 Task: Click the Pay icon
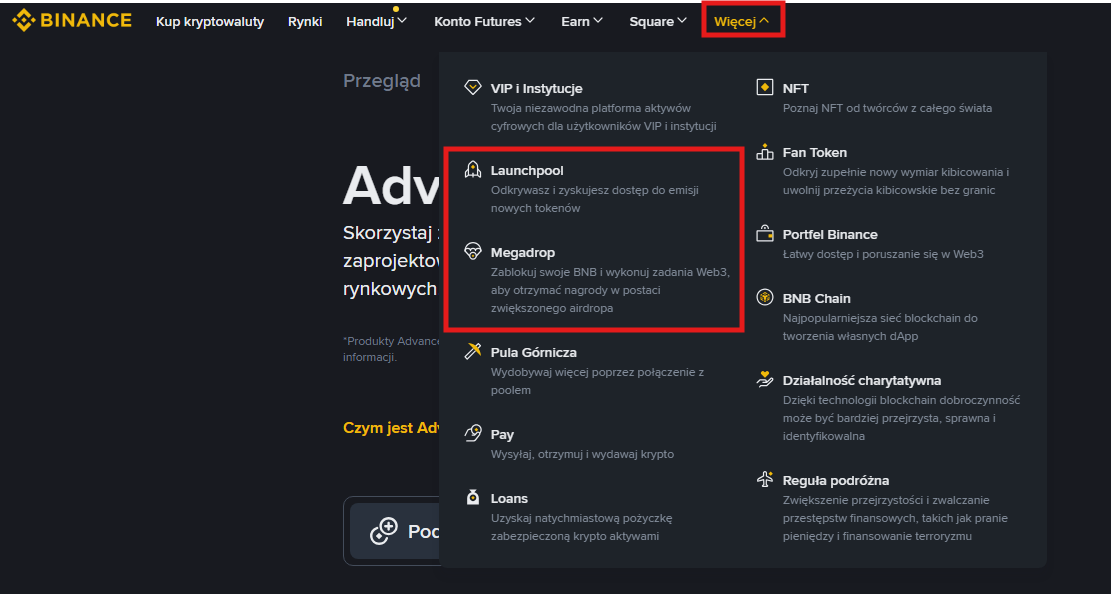(x=473, y=434)
